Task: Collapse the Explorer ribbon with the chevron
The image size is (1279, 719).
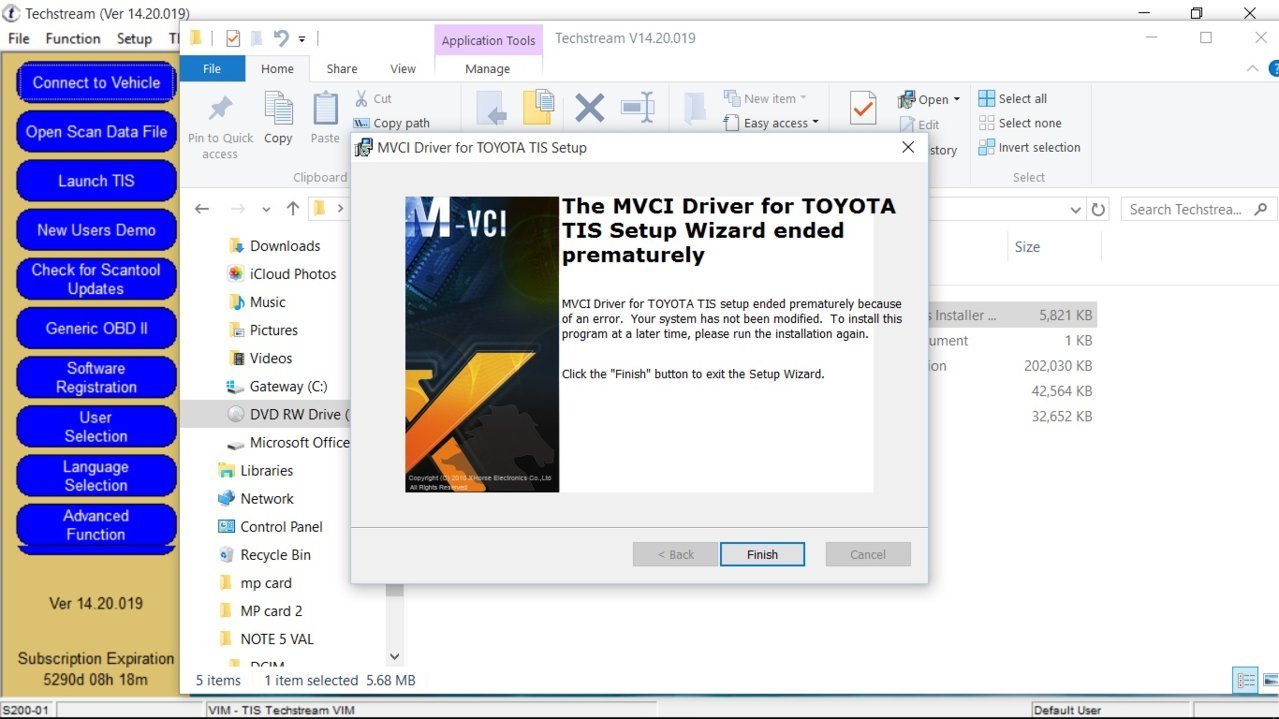Action: click(1252, 69)
